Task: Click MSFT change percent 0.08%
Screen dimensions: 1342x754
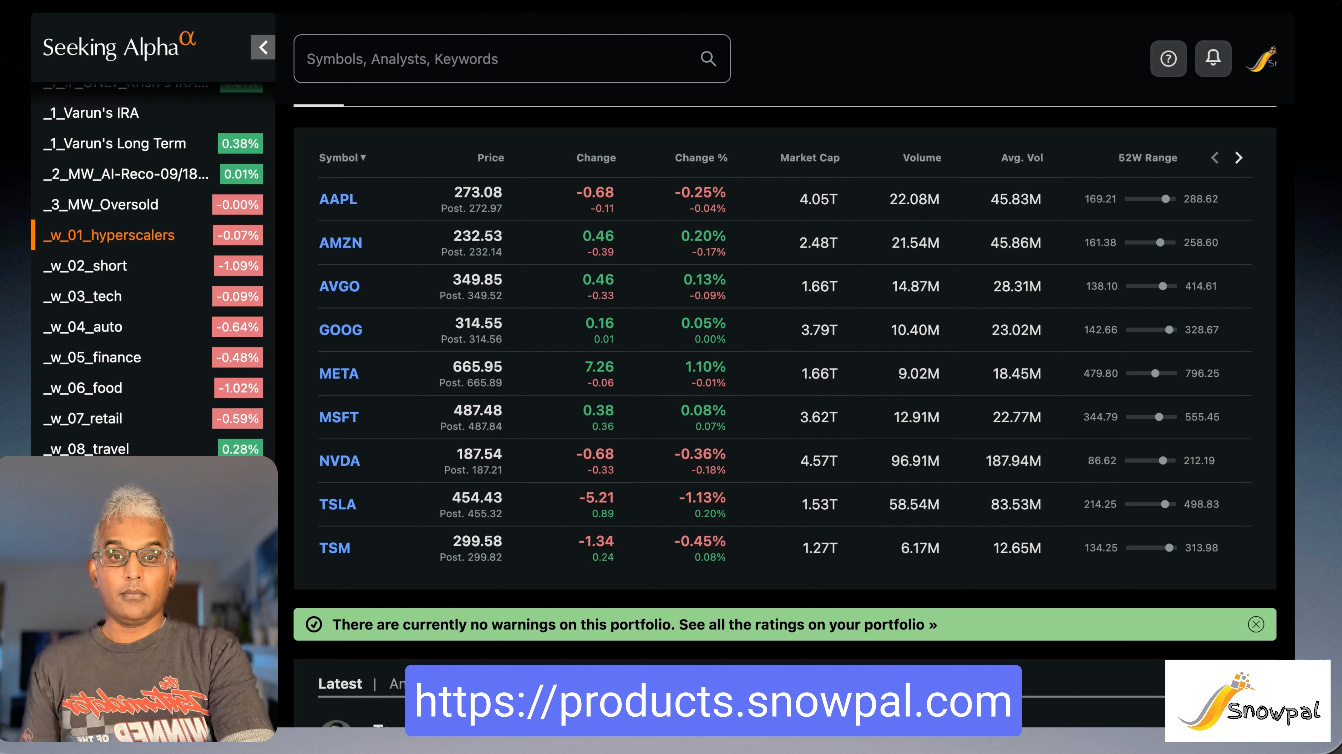Action: pos(704,410)
